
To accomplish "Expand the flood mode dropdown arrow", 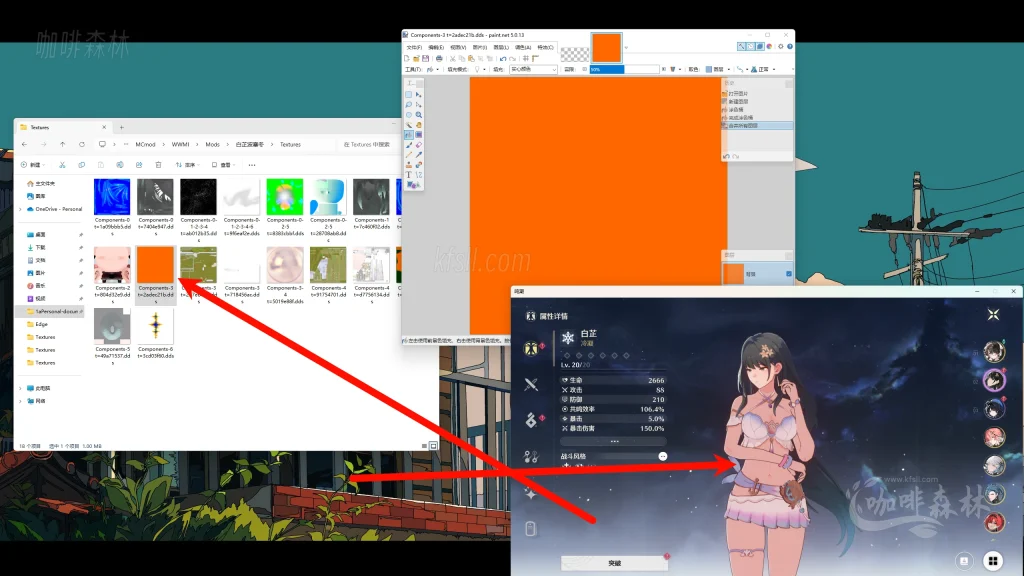I will pos(485,70).
